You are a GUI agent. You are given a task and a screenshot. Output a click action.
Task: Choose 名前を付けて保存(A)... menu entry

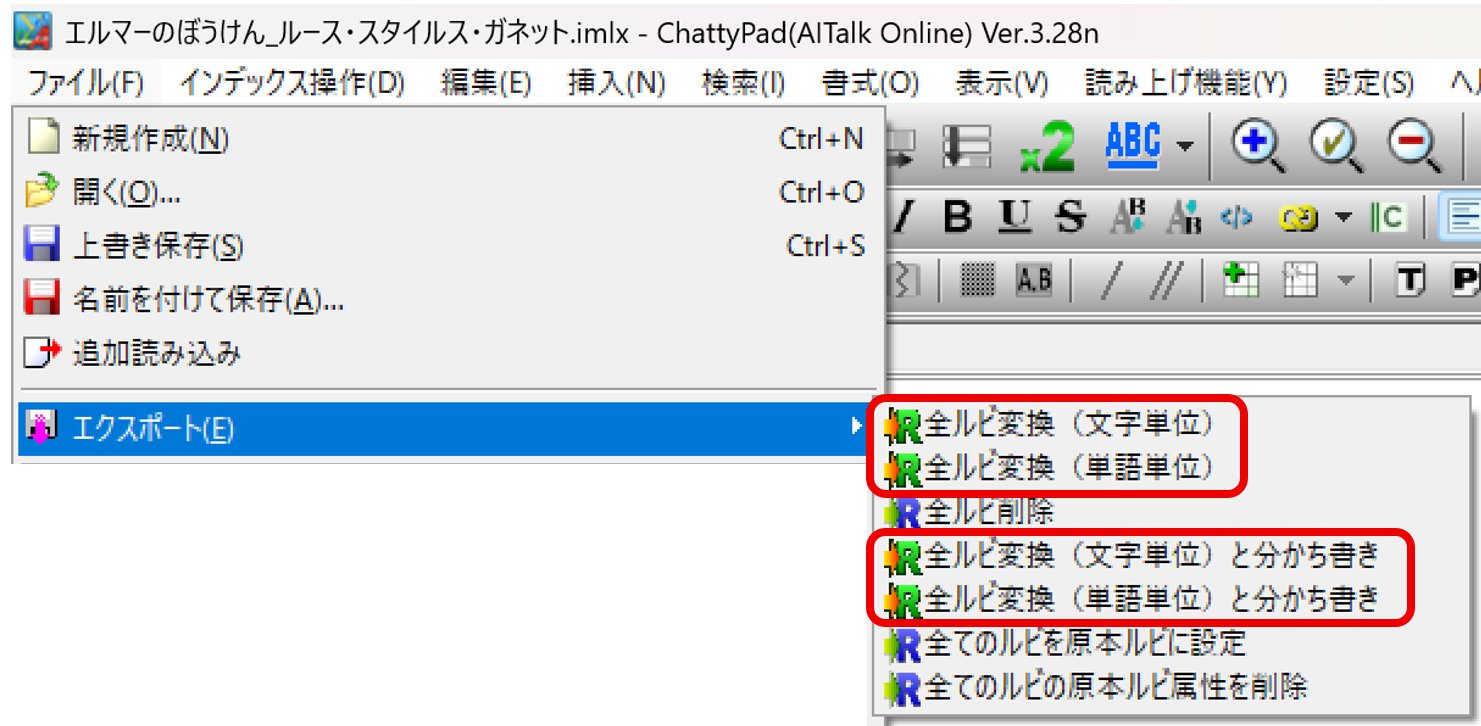pyautogui.click(x=207, y=299)
